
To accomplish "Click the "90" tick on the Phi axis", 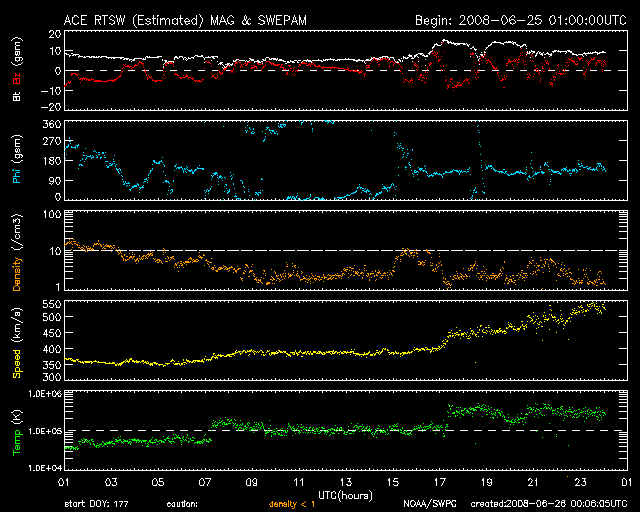I will [x=55, y=180].
